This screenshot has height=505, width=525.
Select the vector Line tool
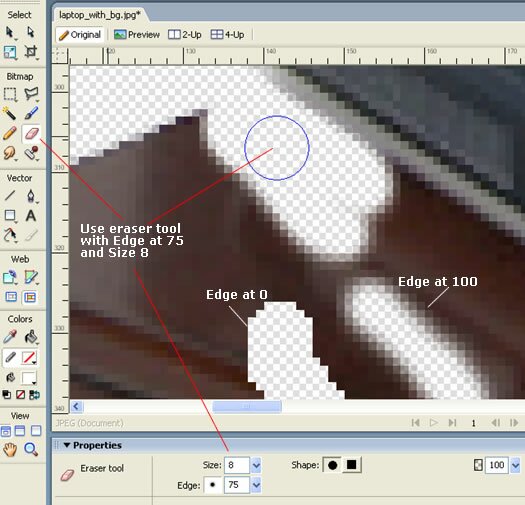pos(10,196)
